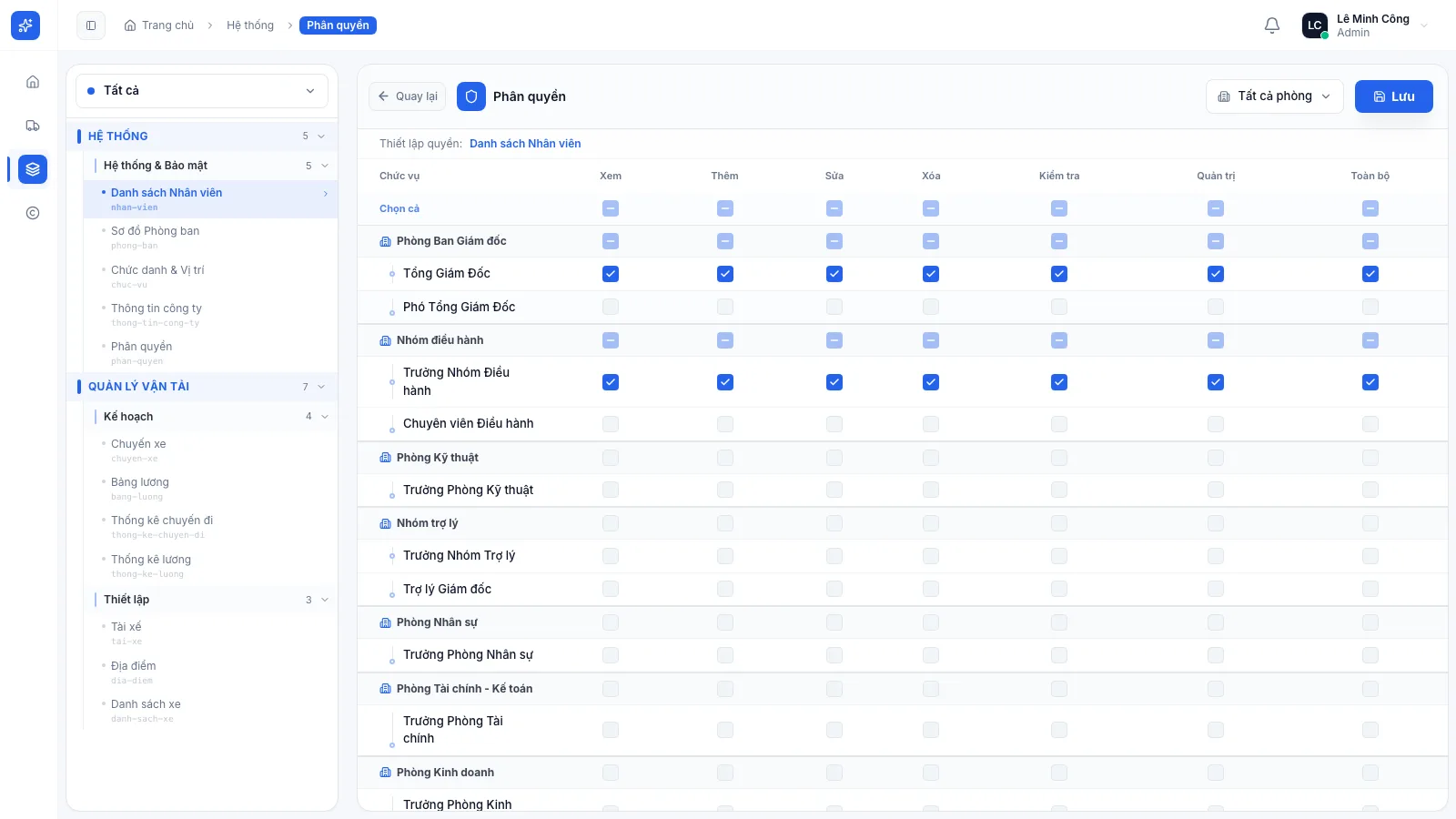Collapse the HỆ THỐNG section
Viewport: 1456px width, 819px height.
coord(202,136)
